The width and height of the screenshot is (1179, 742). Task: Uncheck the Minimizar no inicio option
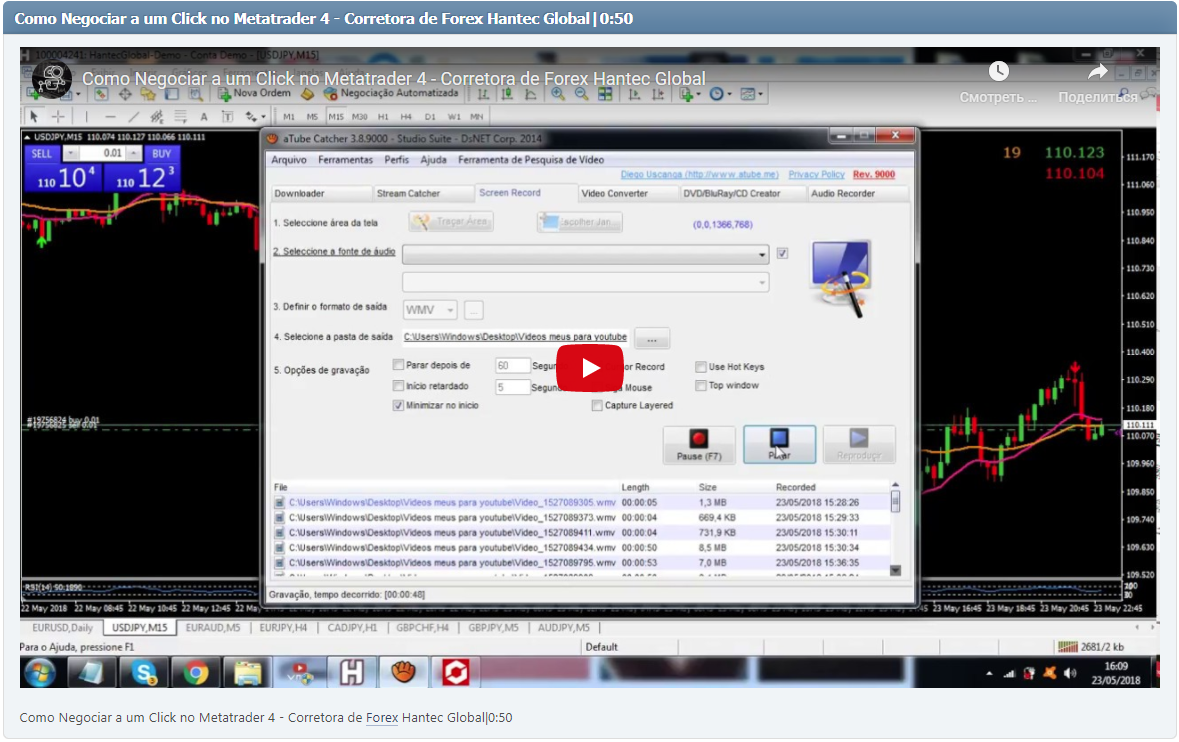[398, 405]
